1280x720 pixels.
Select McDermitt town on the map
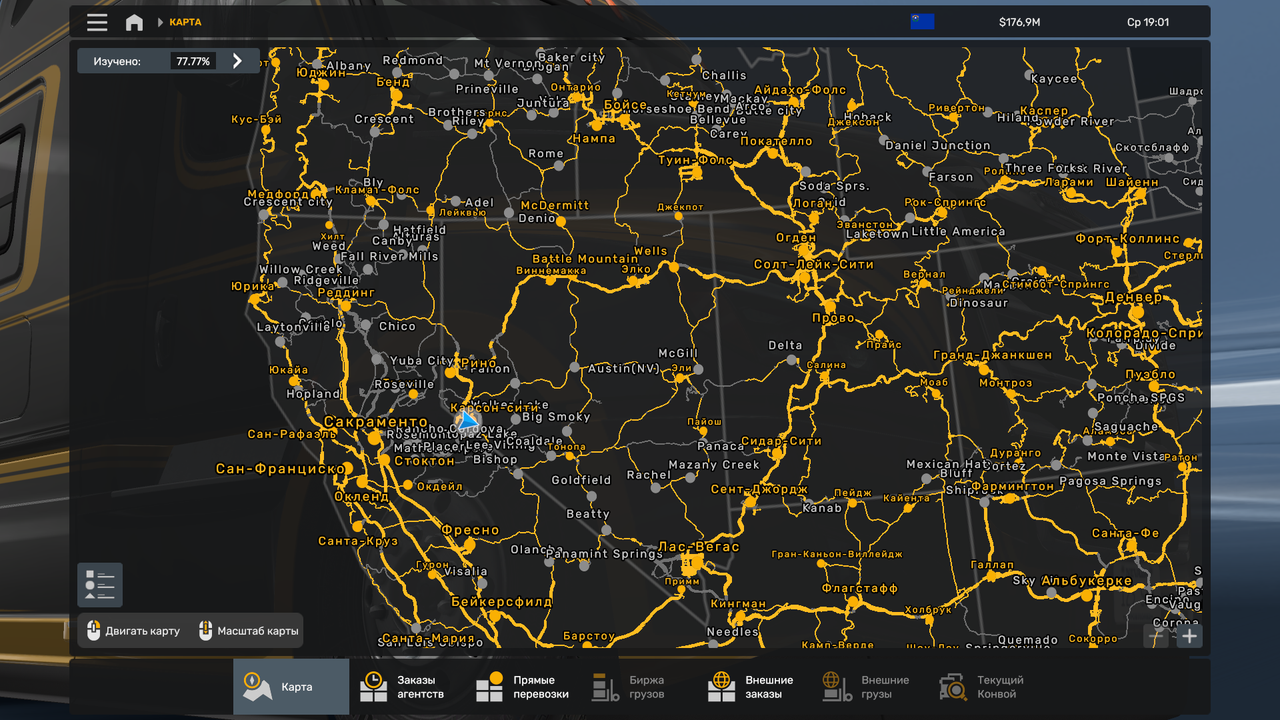[x=555, y=205]
